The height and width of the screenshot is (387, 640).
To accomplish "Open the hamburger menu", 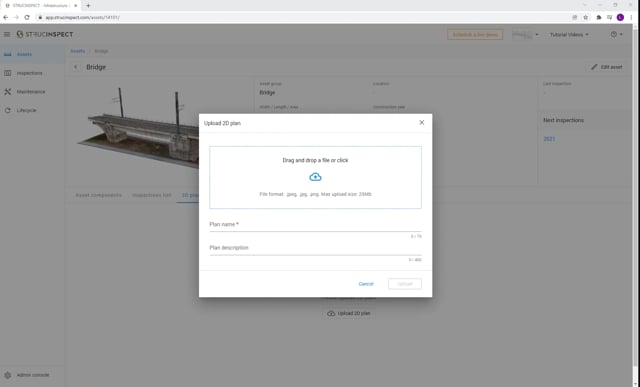I will [7, 34].
